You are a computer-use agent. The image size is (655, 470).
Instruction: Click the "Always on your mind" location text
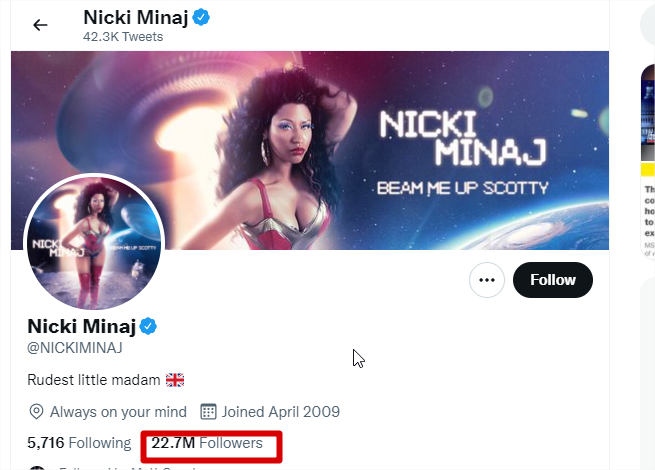[x=118, y=412]
